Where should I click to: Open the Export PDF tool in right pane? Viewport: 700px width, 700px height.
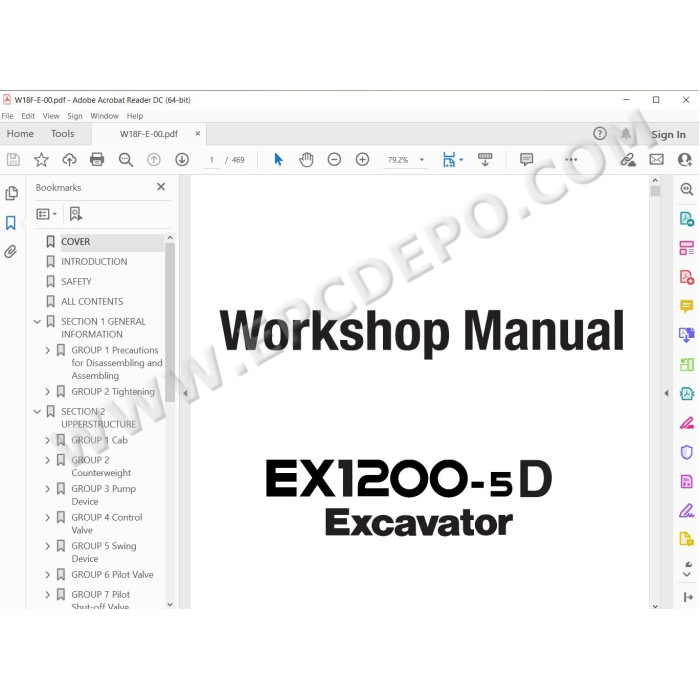pos(687,219)
